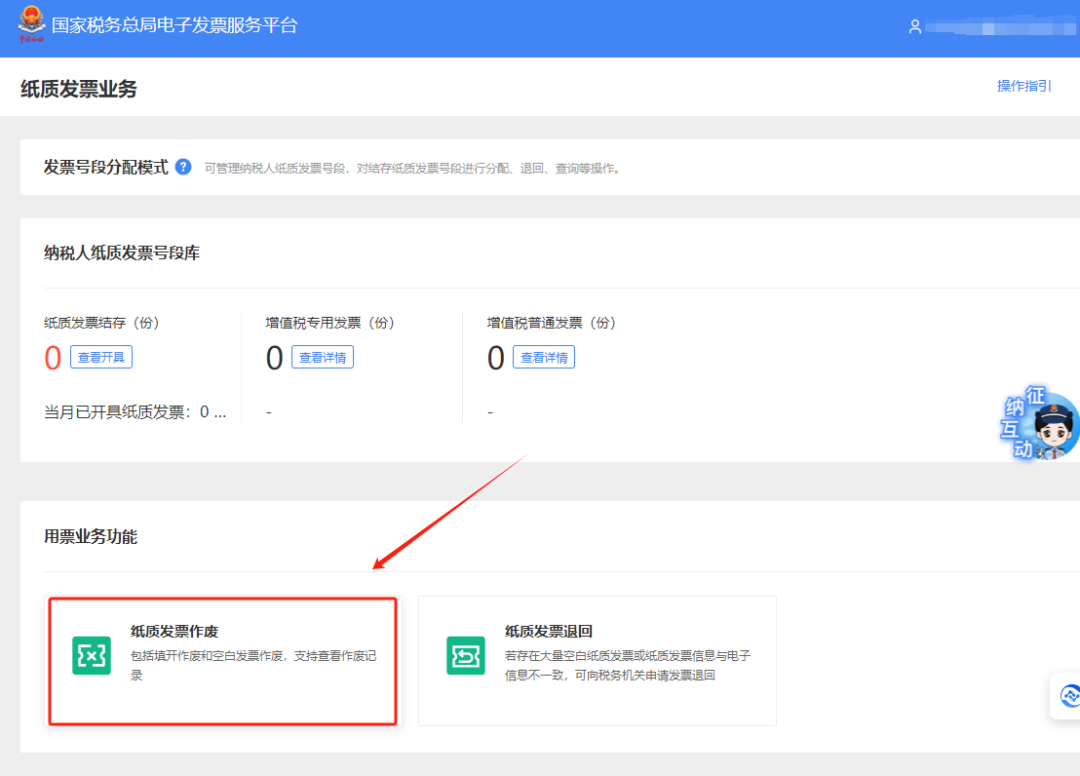Click the floating widget icon at right edge

coord(1068,695)
